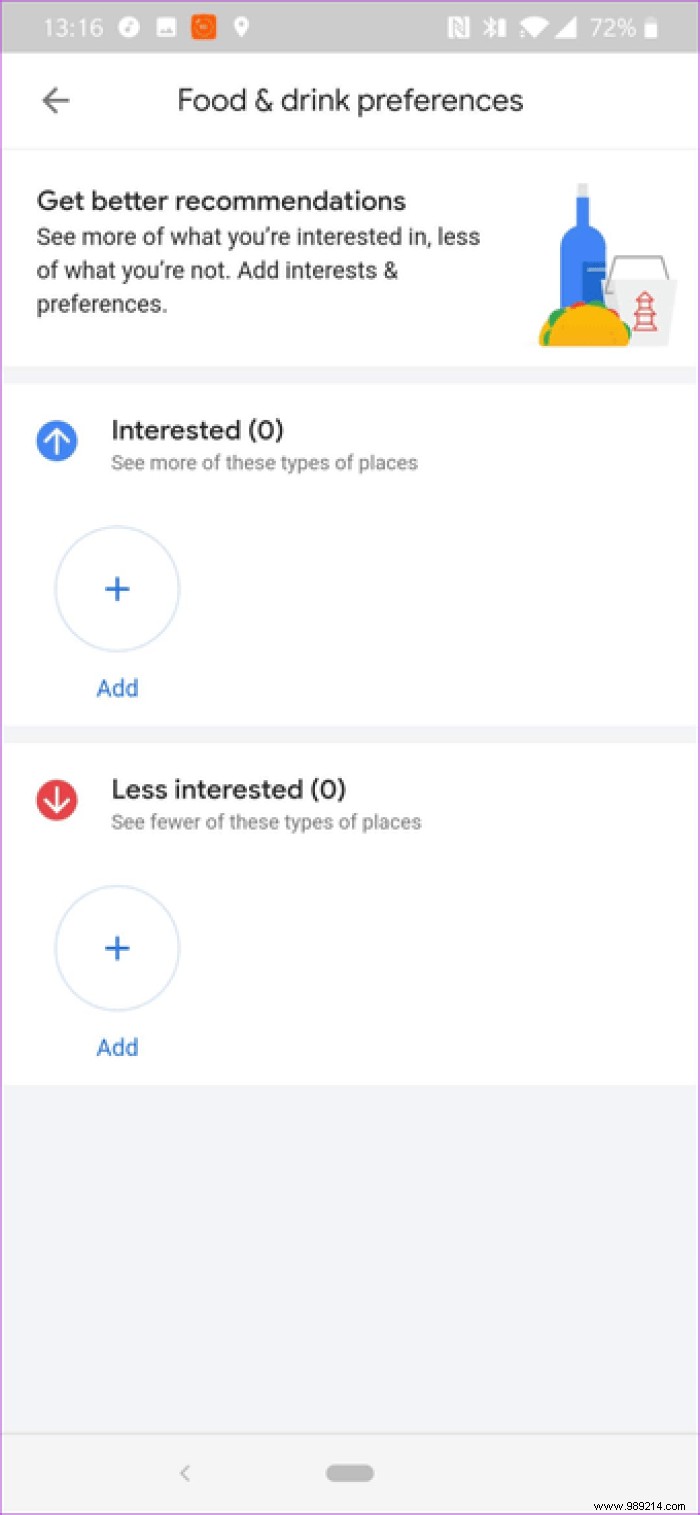Tap the clock showing 13:16
700x1515 pixels.
click(x=71, y=27)
